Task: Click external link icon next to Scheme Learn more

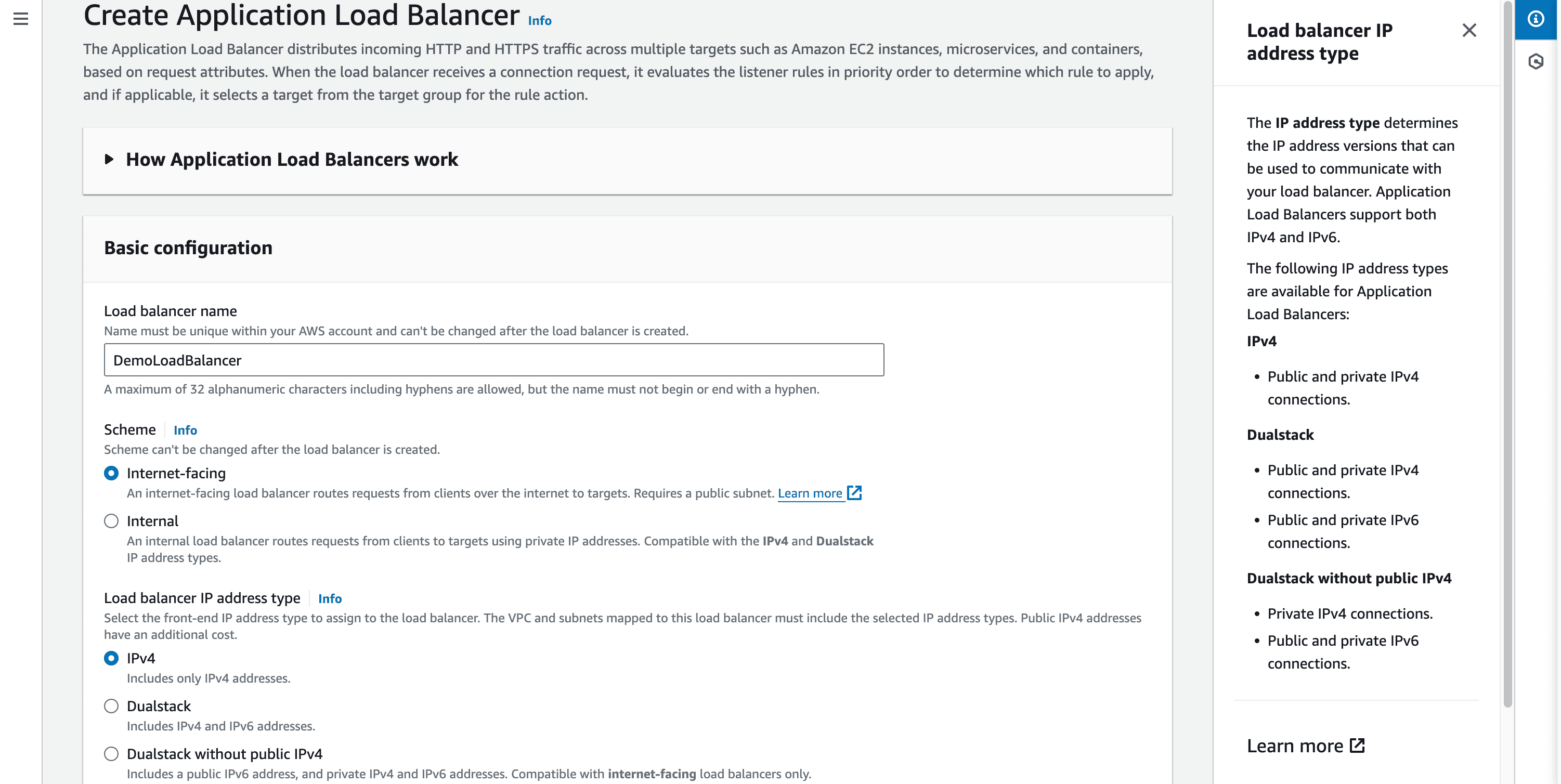Action: tap(854, 492)
